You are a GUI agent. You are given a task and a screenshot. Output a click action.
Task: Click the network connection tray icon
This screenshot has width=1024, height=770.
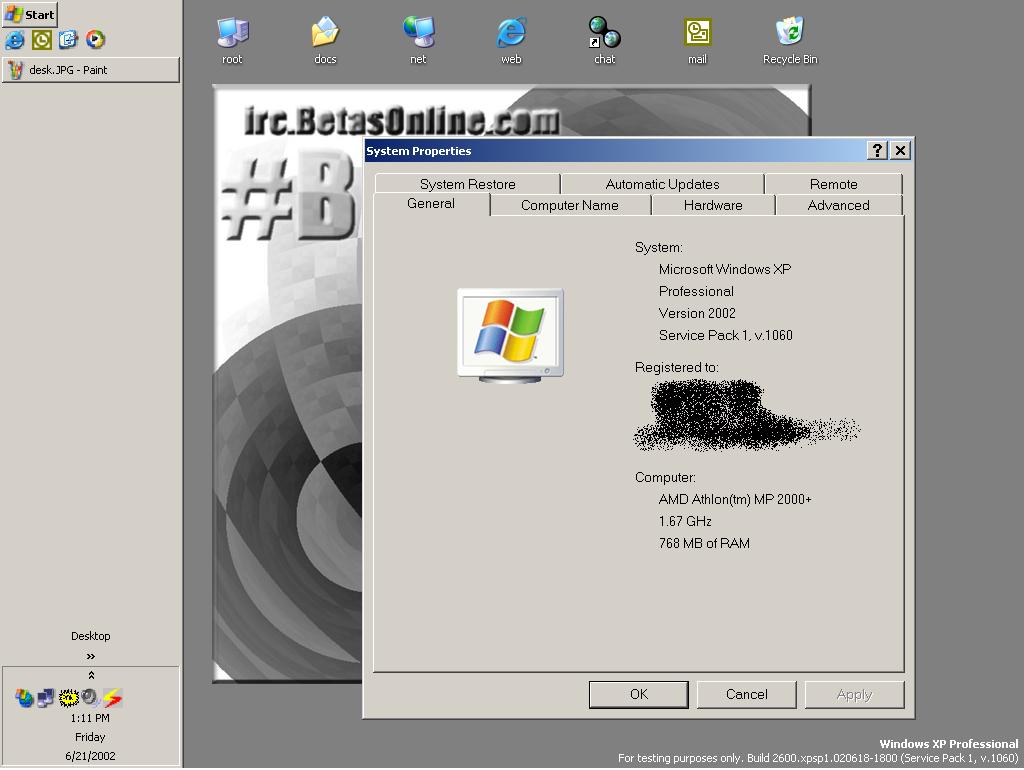[x=46, y=697]
